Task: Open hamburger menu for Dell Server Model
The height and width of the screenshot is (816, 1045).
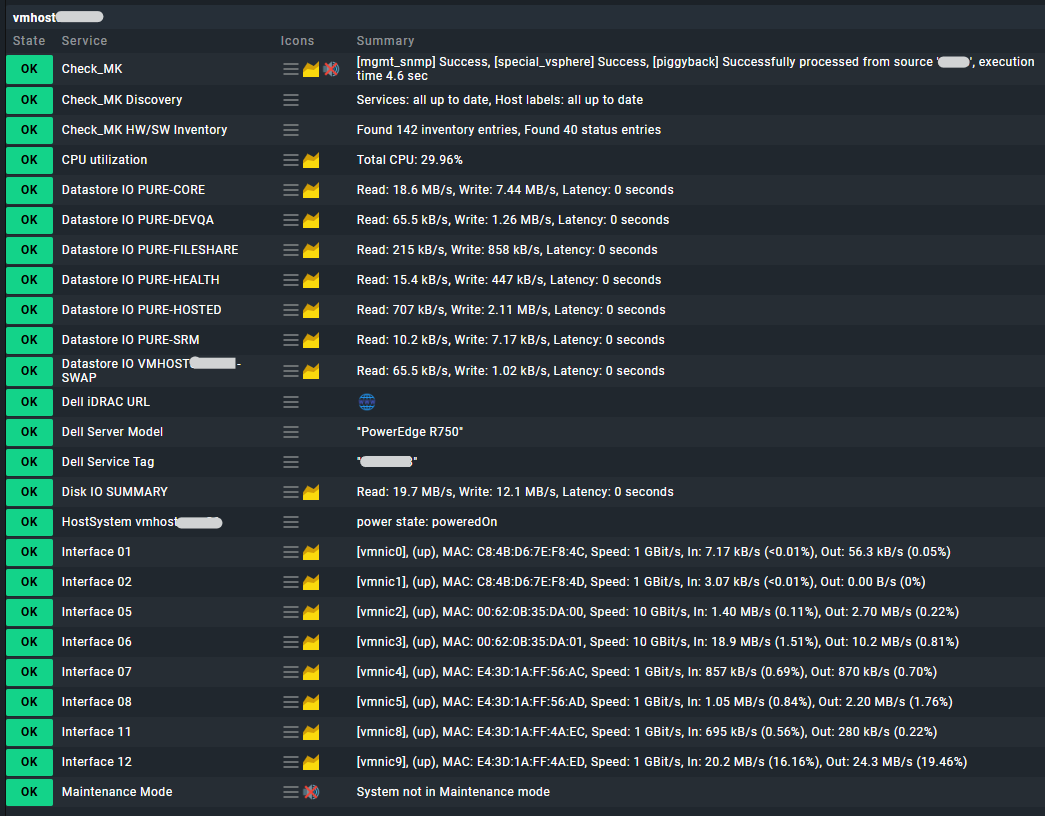Action: (x=291, y=432)
